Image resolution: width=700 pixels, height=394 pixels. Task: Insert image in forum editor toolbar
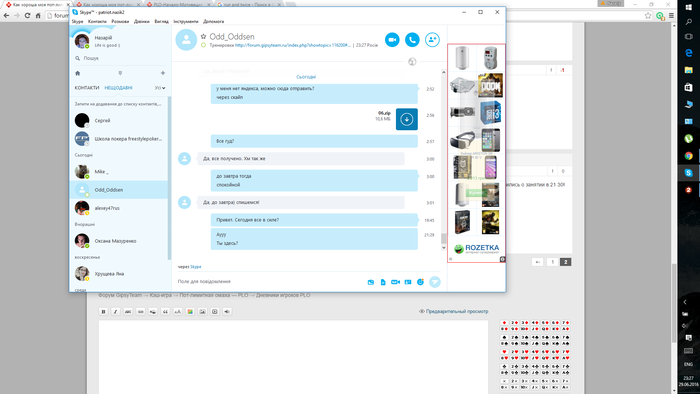[x=202, y=311]
